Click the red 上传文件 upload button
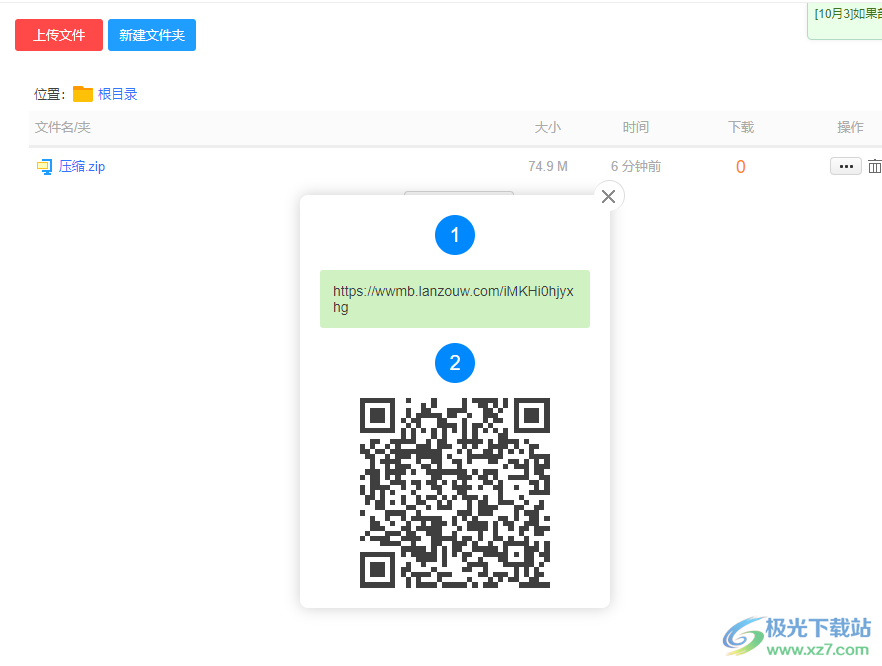The image size is (882, 666). tap(59, 35)
